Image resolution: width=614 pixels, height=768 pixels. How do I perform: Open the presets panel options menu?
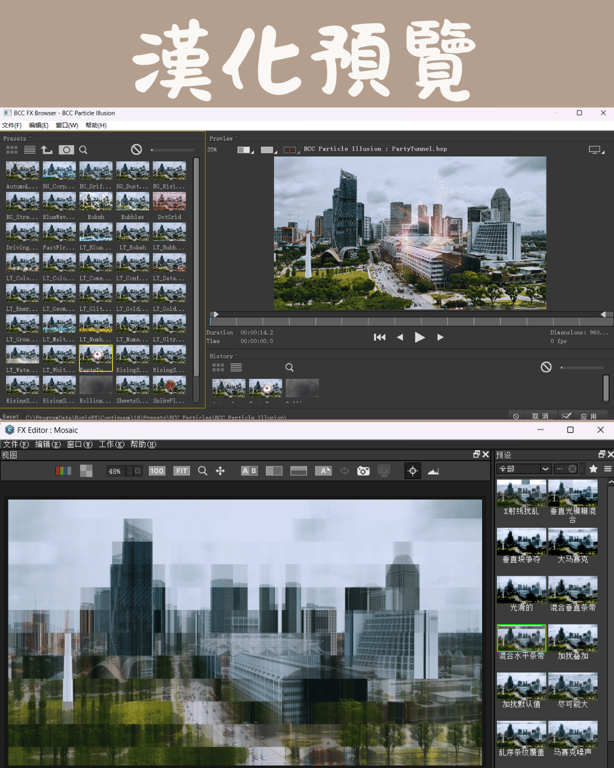pos(608,469)
